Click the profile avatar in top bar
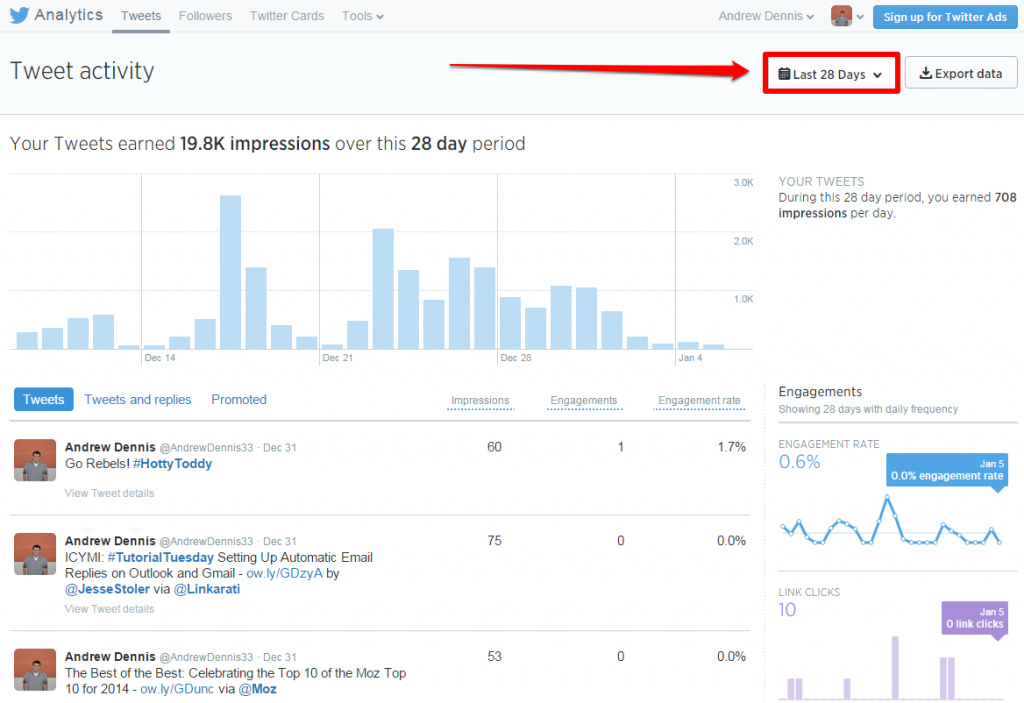This screenshot has height=703, width=1024. tap(842, 16)
